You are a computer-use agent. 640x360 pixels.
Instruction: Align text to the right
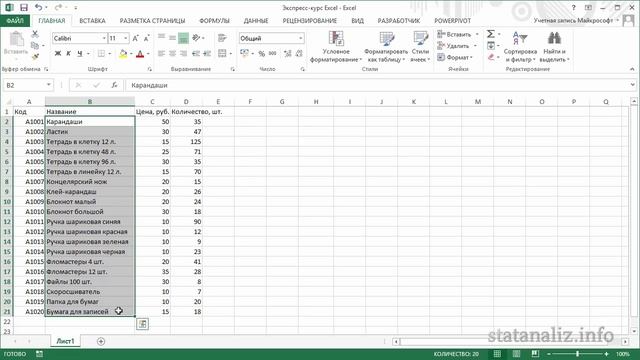183,53
